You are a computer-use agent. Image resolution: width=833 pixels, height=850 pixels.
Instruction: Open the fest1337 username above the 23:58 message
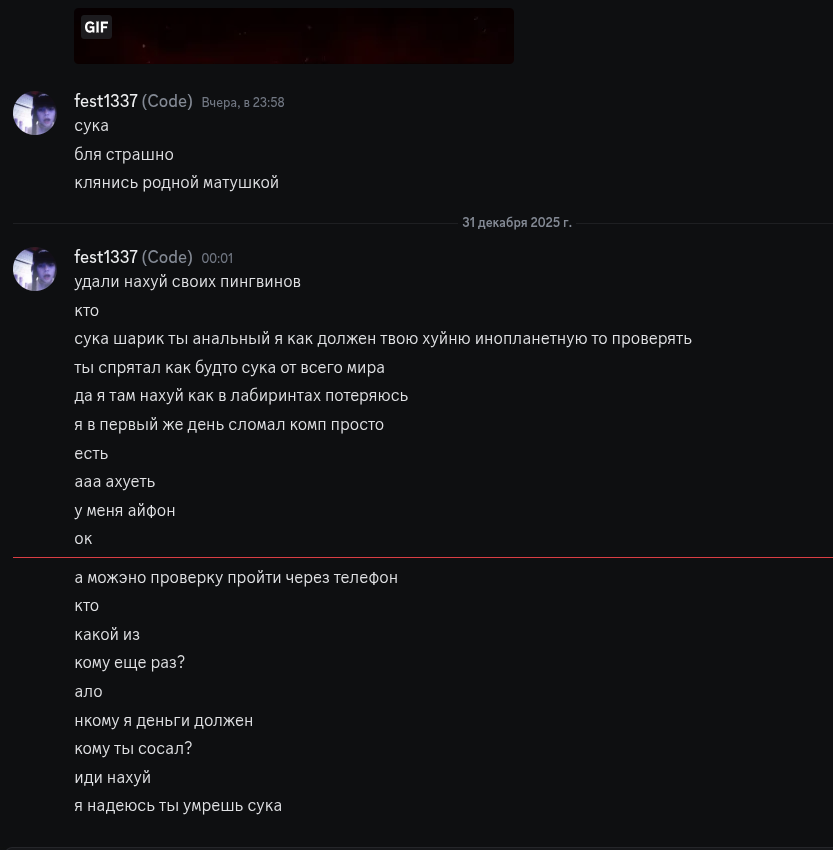(106, 101)
